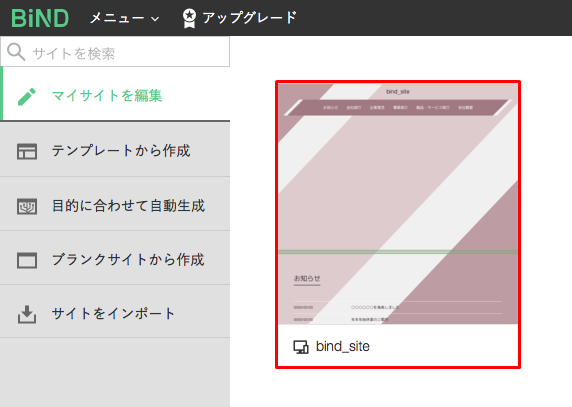Click the template layout icon

(27, 151)
